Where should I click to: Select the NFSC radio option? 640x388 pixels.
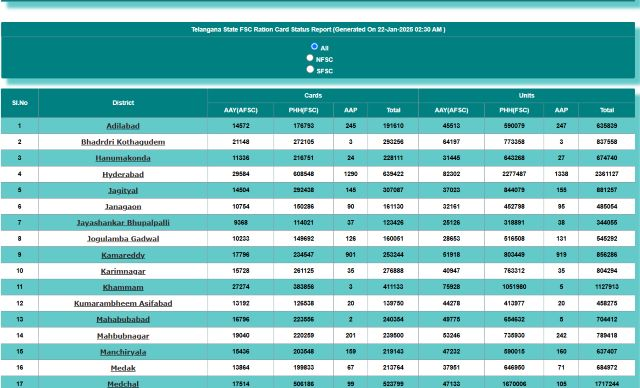pyautogui.click(x=310, y=58)
